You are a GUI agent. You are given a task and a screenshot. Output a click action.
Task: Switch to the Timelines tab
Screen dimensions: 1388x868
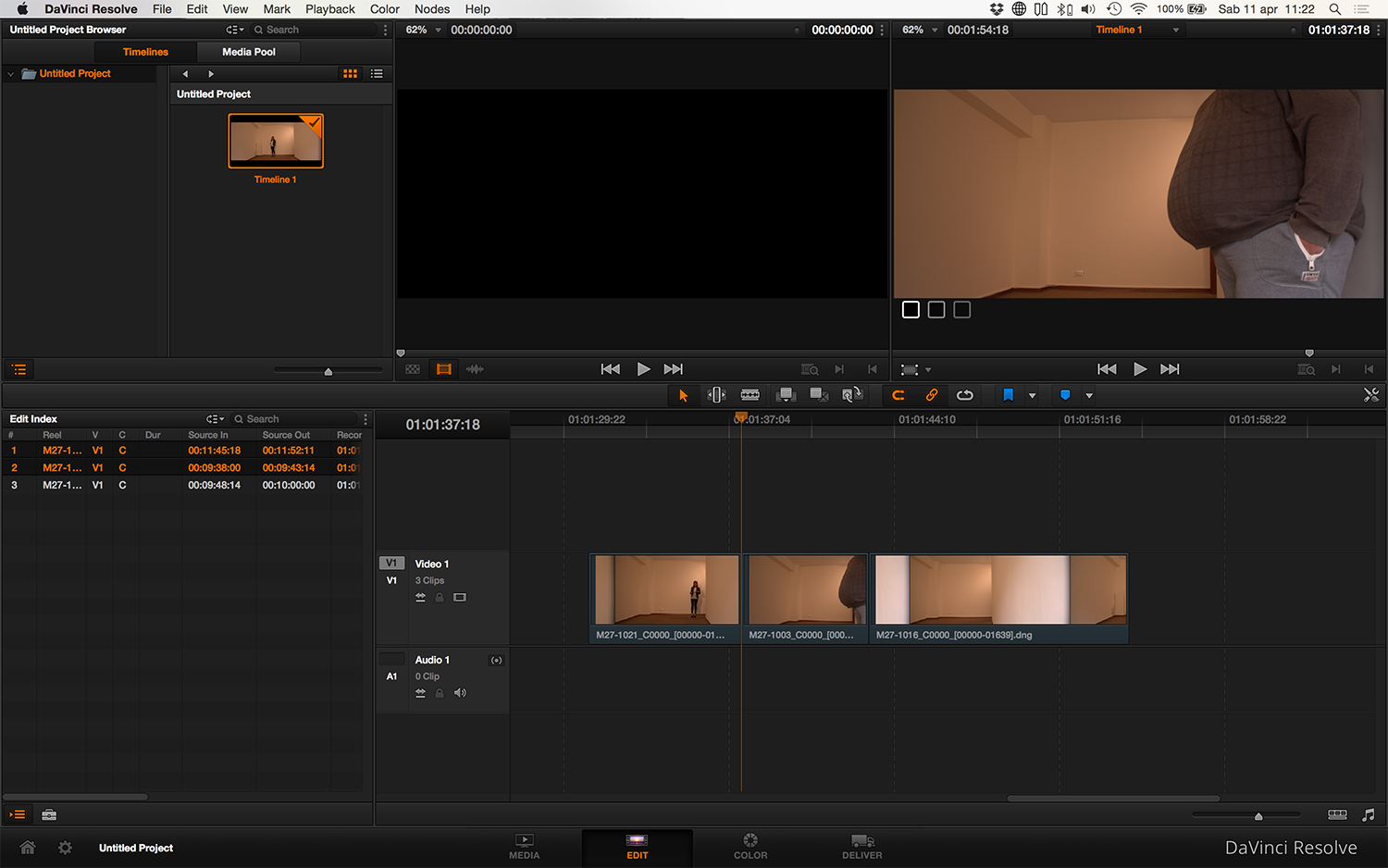(x=145, y=52)
